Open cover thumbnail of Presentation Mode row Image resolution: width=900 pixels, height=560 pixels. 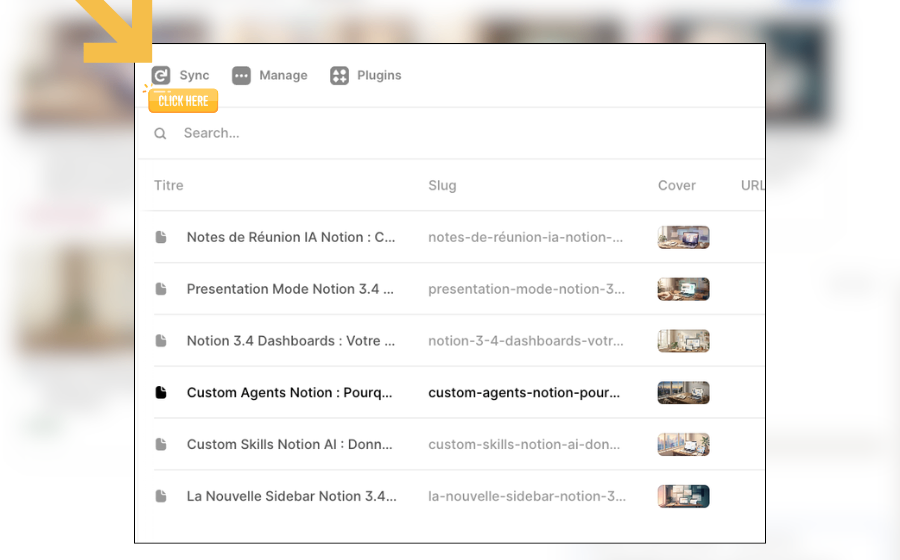coord(684,289)
